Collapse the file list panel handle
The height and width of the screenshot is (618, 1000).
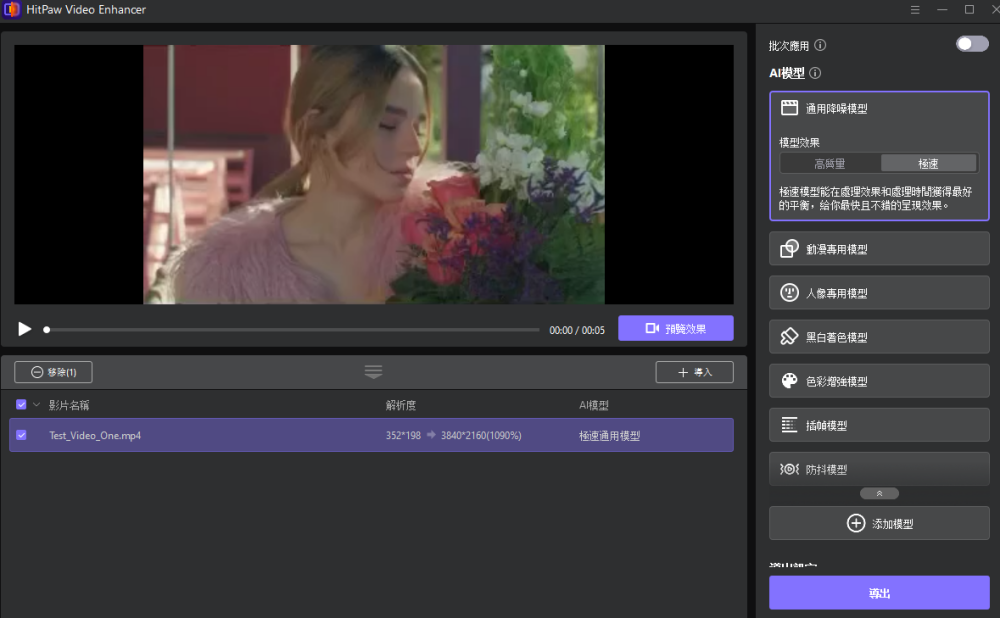pyautogui.click(x=373, y=371)
